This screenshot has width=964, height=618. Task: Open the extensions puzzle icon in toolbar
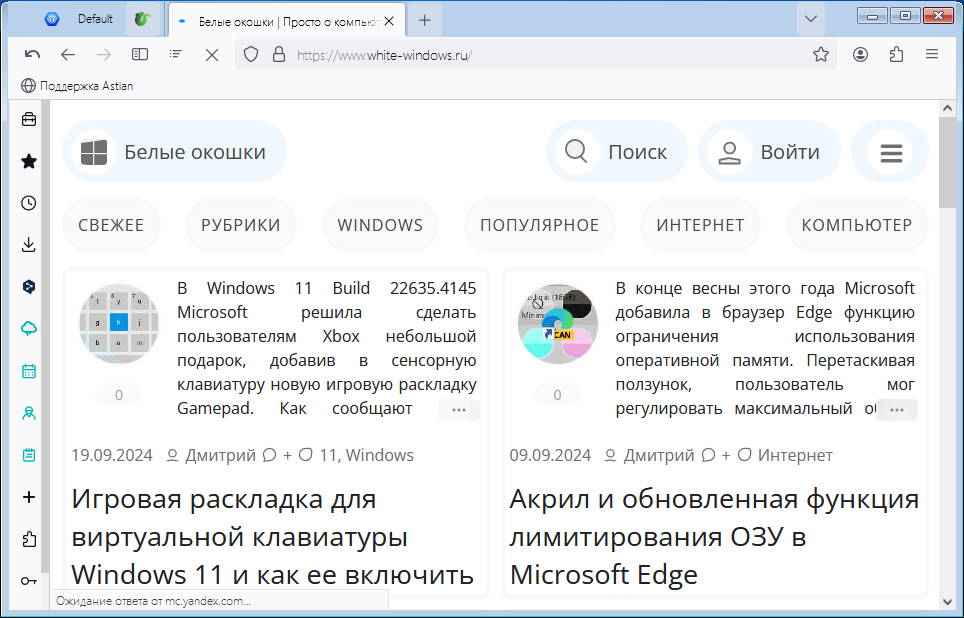(x=896, y=55)
